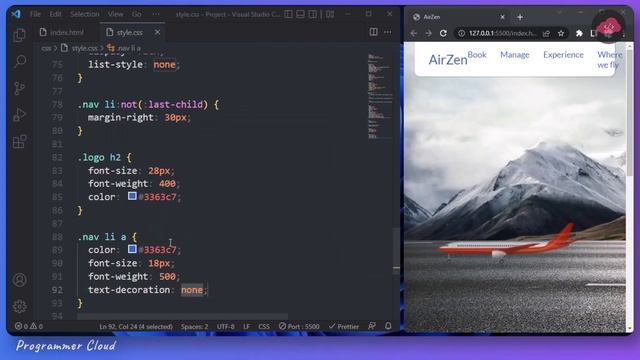Click the .nav li a breadcrumb symbol

point(124,48)
